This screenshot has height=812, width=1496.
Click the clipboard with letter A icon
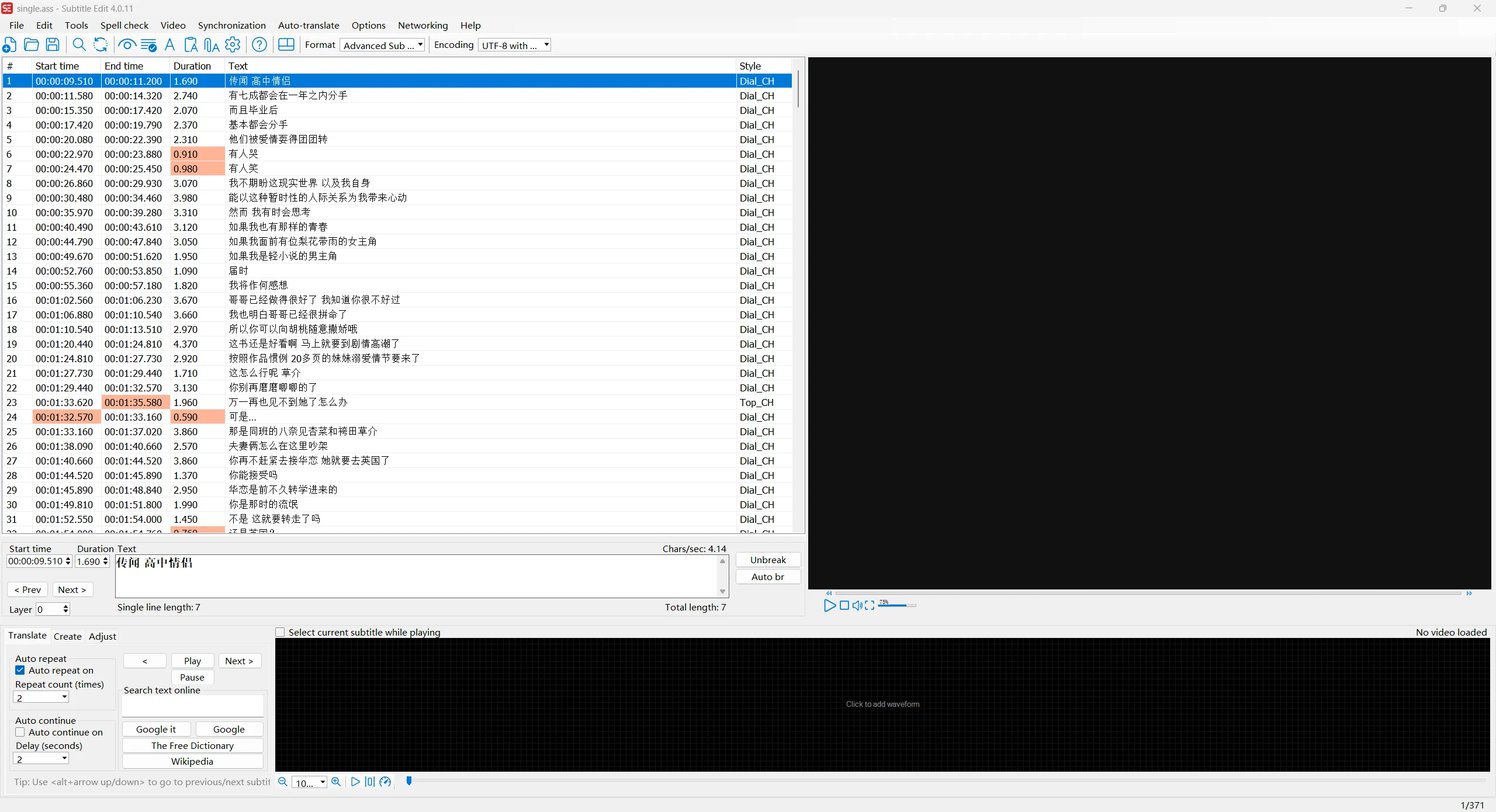coord(191,45)
